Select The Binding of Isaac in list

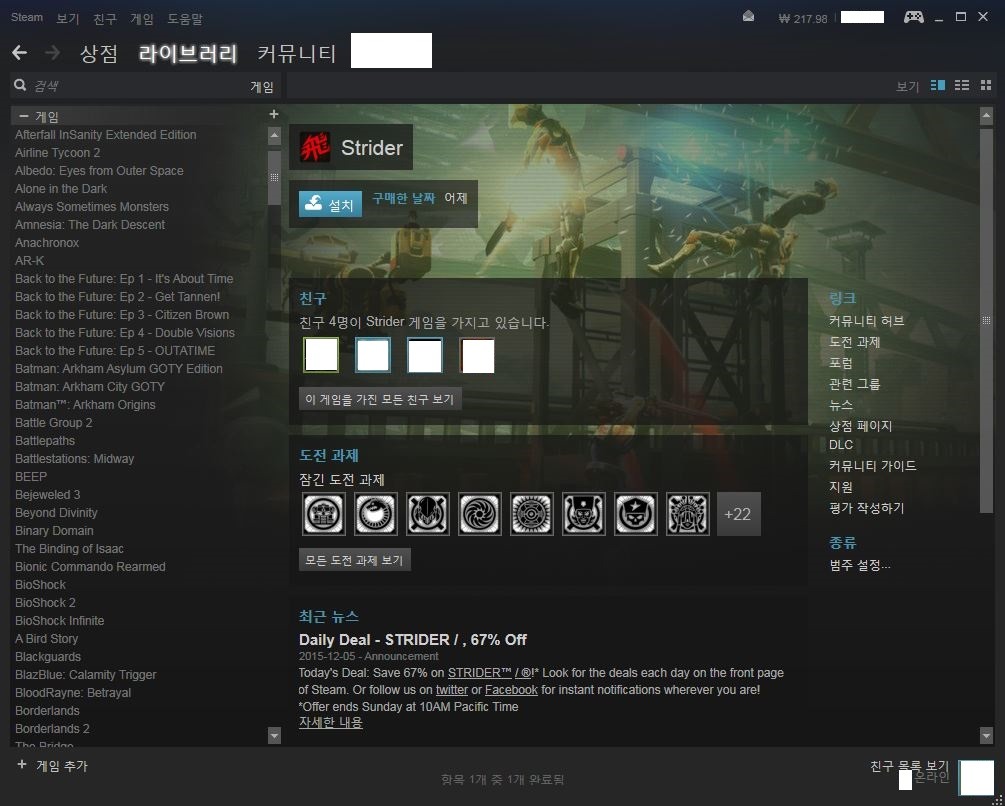(69, 549)
